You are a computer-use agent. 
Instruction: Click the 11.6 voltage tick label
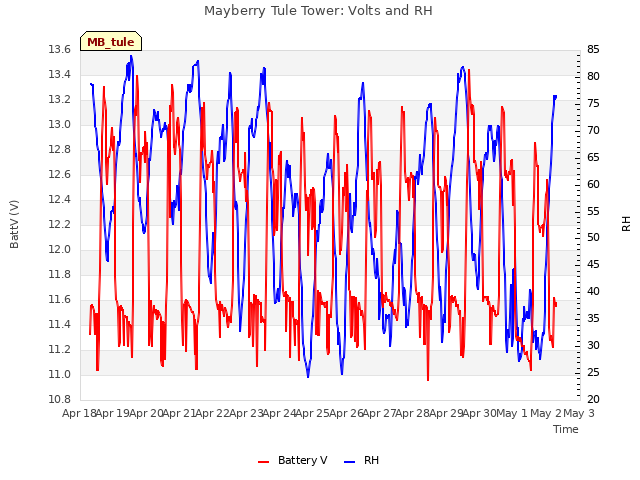coord(60,300)
